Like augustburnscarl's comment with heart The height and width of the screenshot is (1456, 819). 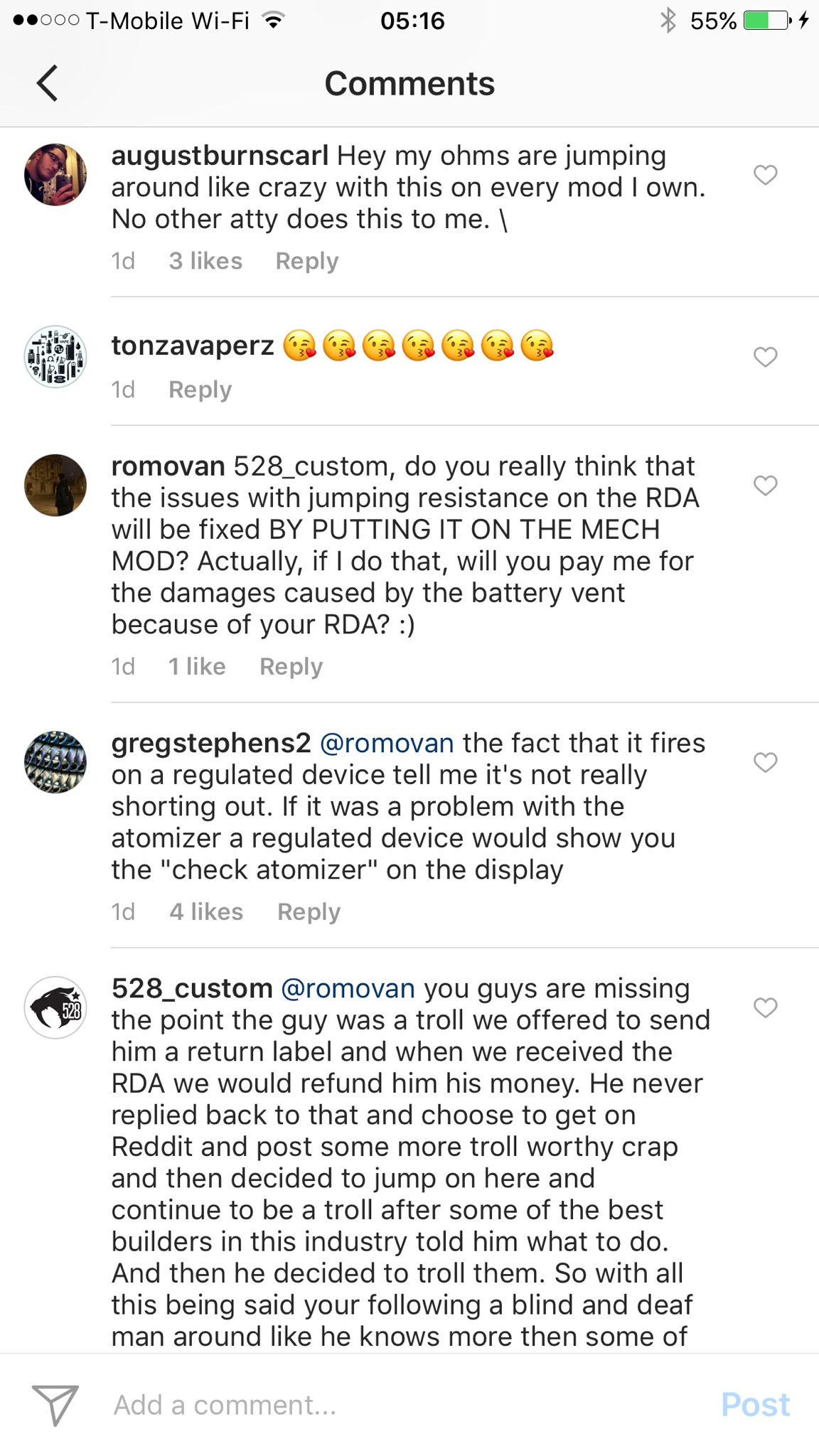[765, 174]
